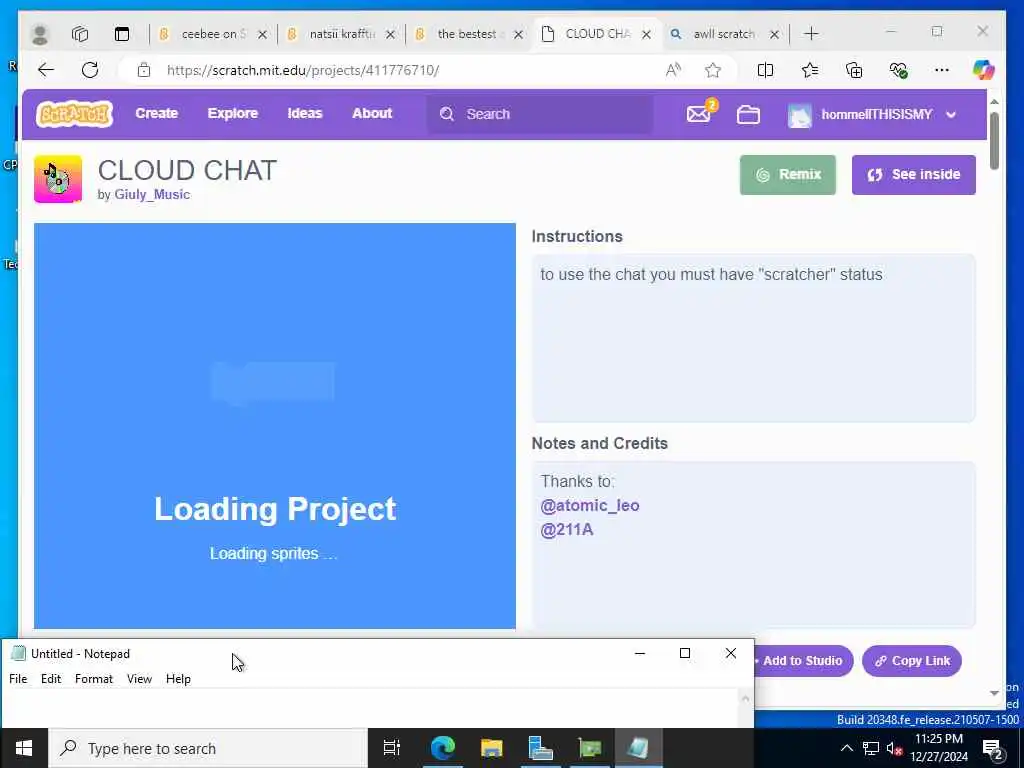Open Create in Scratch navigation
Viewport: 1024px width, 768px height.
point(157,114)
